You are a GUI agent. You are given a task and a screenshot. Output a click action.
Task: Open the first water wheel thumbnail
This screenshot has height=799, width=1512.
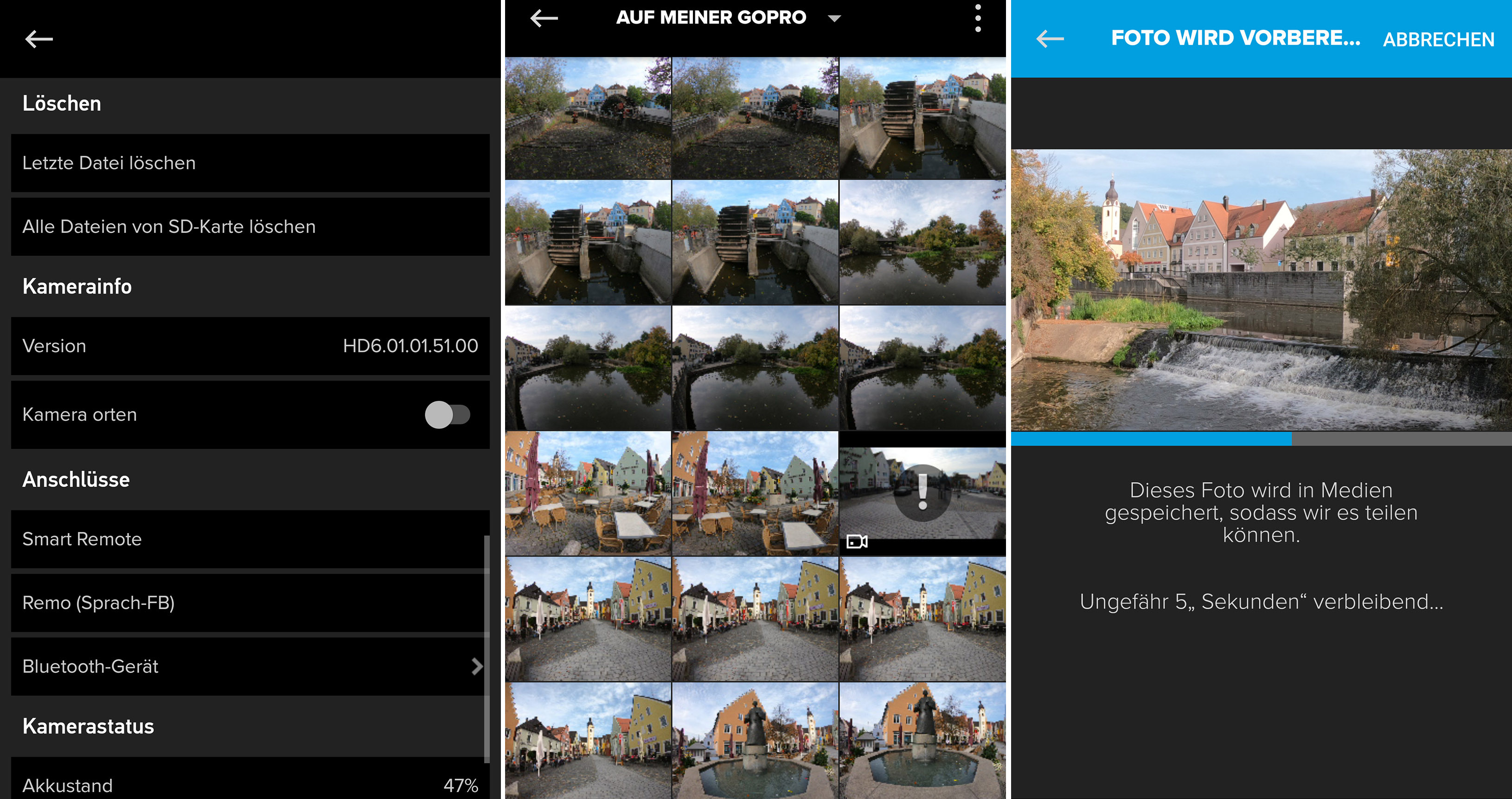(922, 118)
